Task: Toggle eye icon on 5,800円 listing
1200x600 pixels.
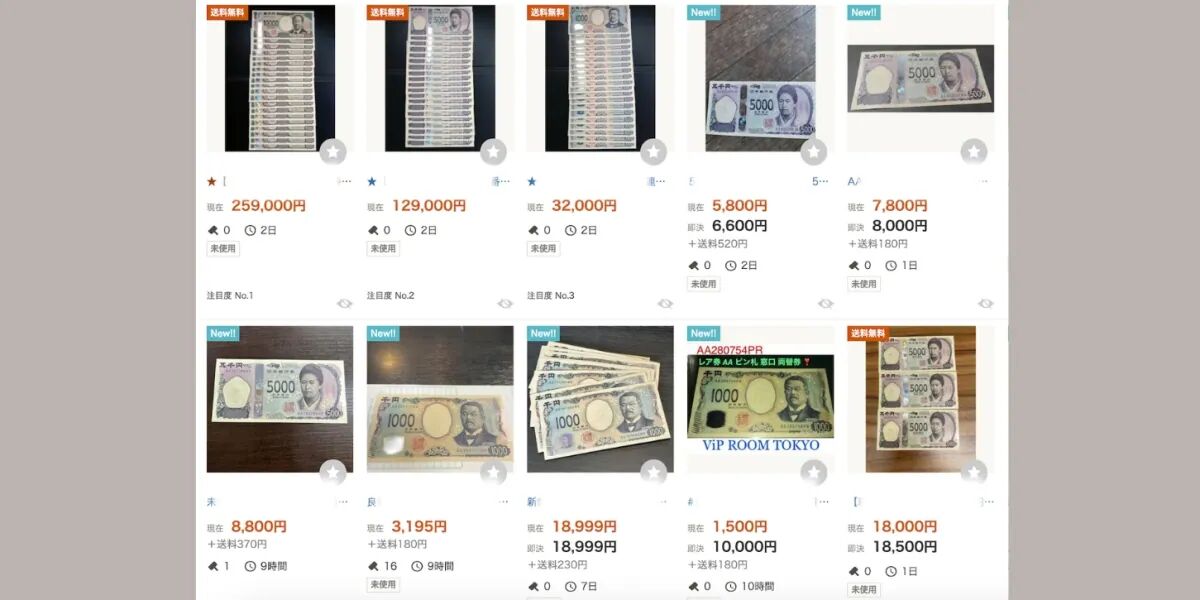Action: tap(824, 303)
